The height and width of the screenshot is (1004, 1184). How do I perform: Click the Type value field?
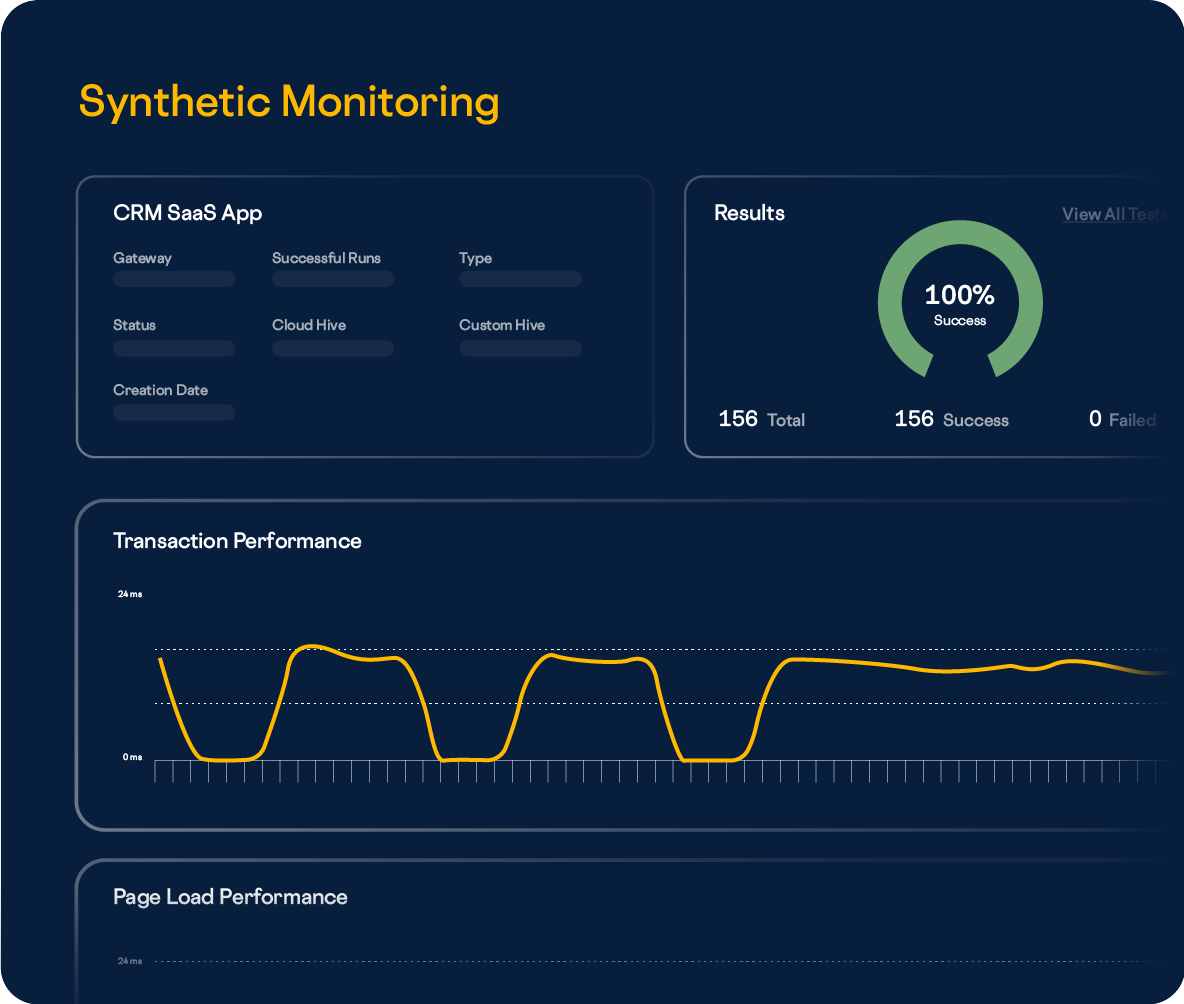tap(520, 279)
